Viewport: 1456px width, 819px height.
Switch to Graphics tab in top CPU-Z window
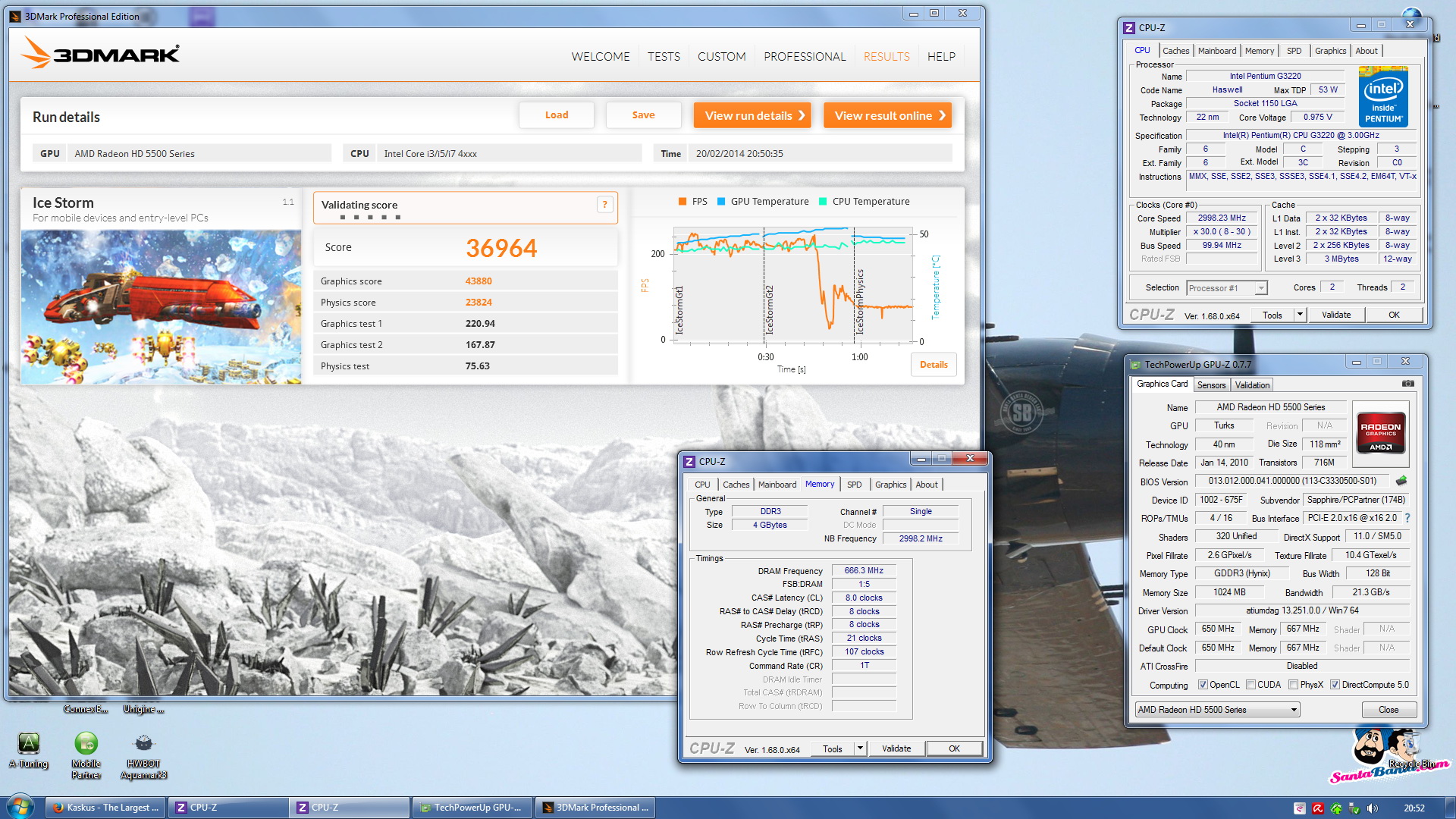(1330, 51)
